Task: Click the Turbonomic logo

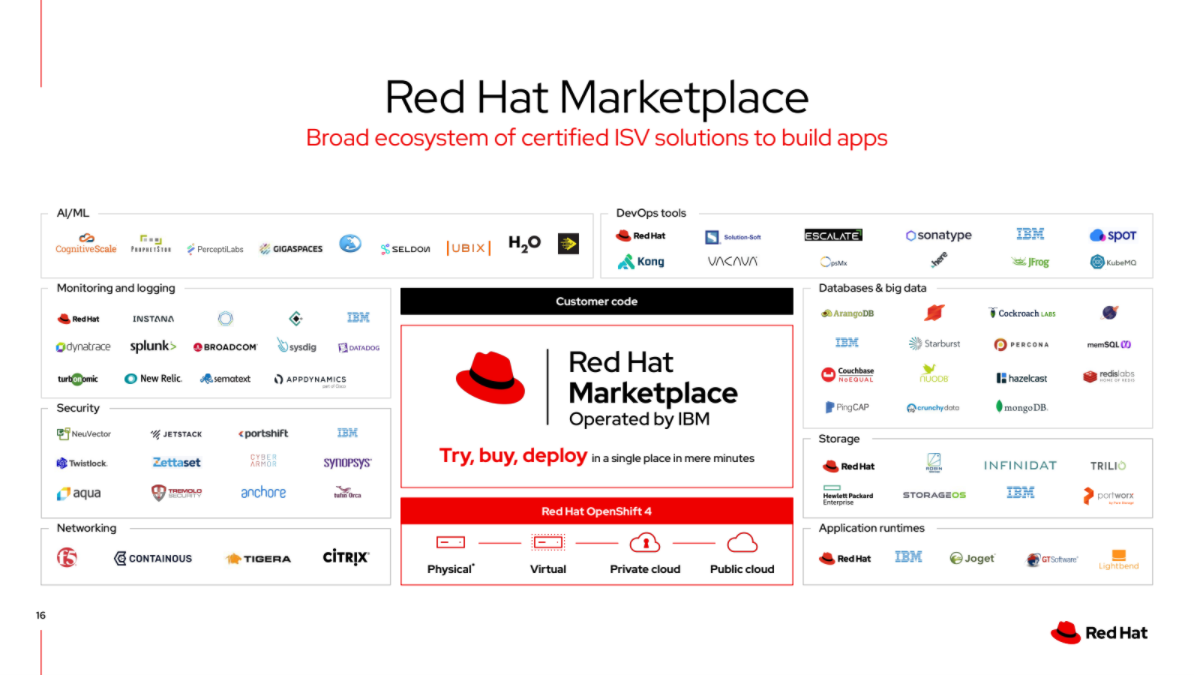Action: pyautogui.click(x=78, y=379)
